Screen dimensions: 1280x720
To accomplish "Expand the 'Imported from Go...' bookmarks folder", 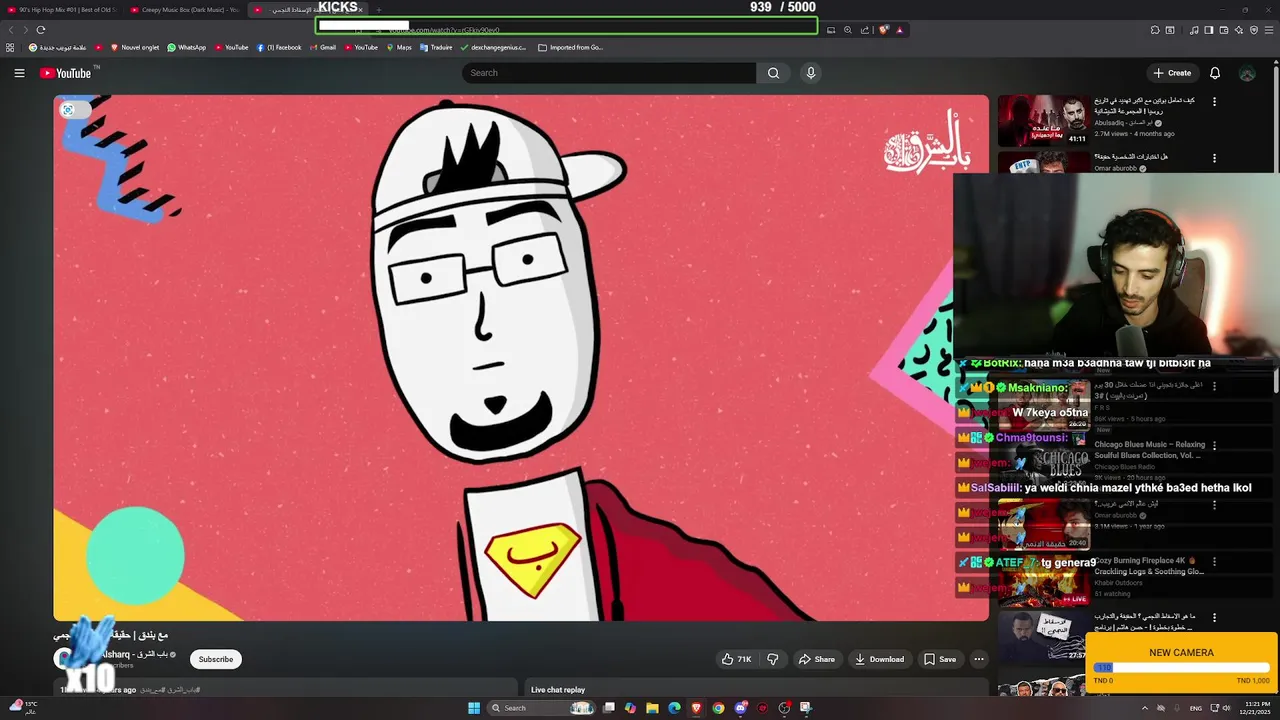I will click(x=570, y=47).
